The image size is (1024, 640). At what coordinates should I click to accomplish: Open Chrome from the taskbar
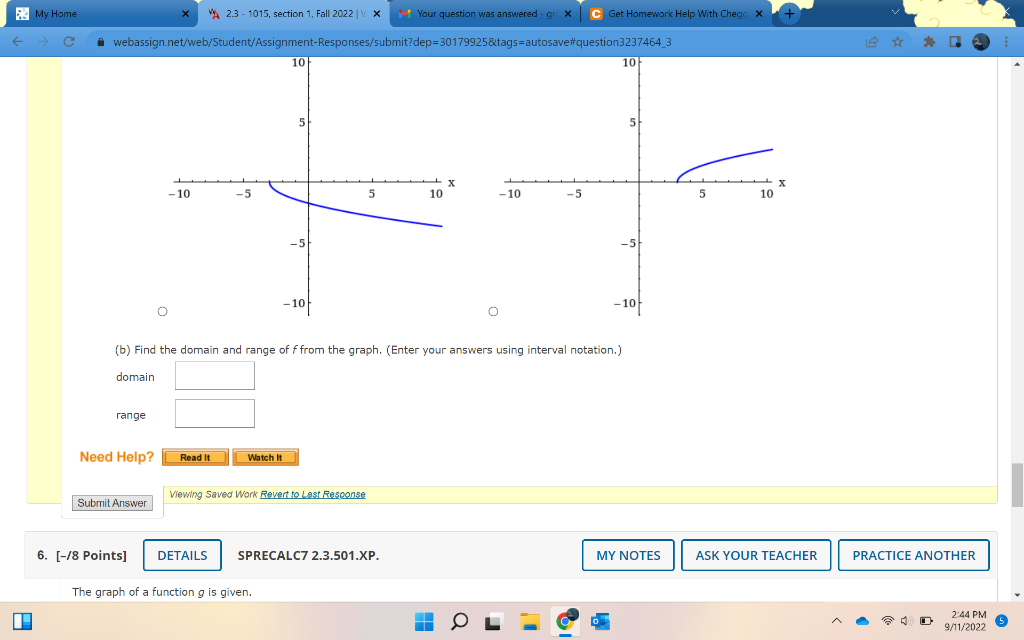tap(563, 621)
